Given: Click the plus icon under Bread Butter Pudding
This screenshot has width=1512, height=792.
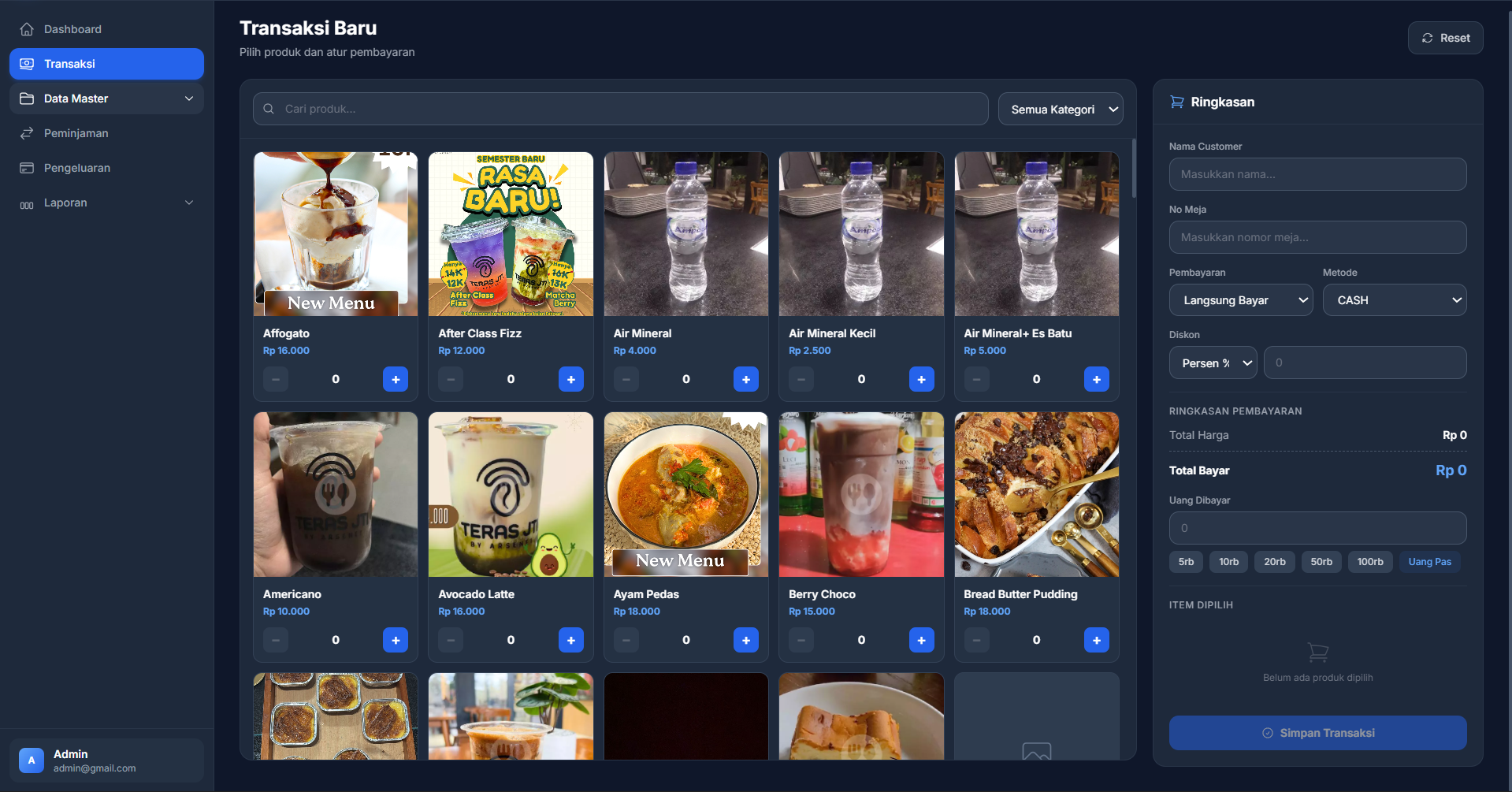Looking at the screenshot, I should pyautogui.click(x=1096, y=640).
